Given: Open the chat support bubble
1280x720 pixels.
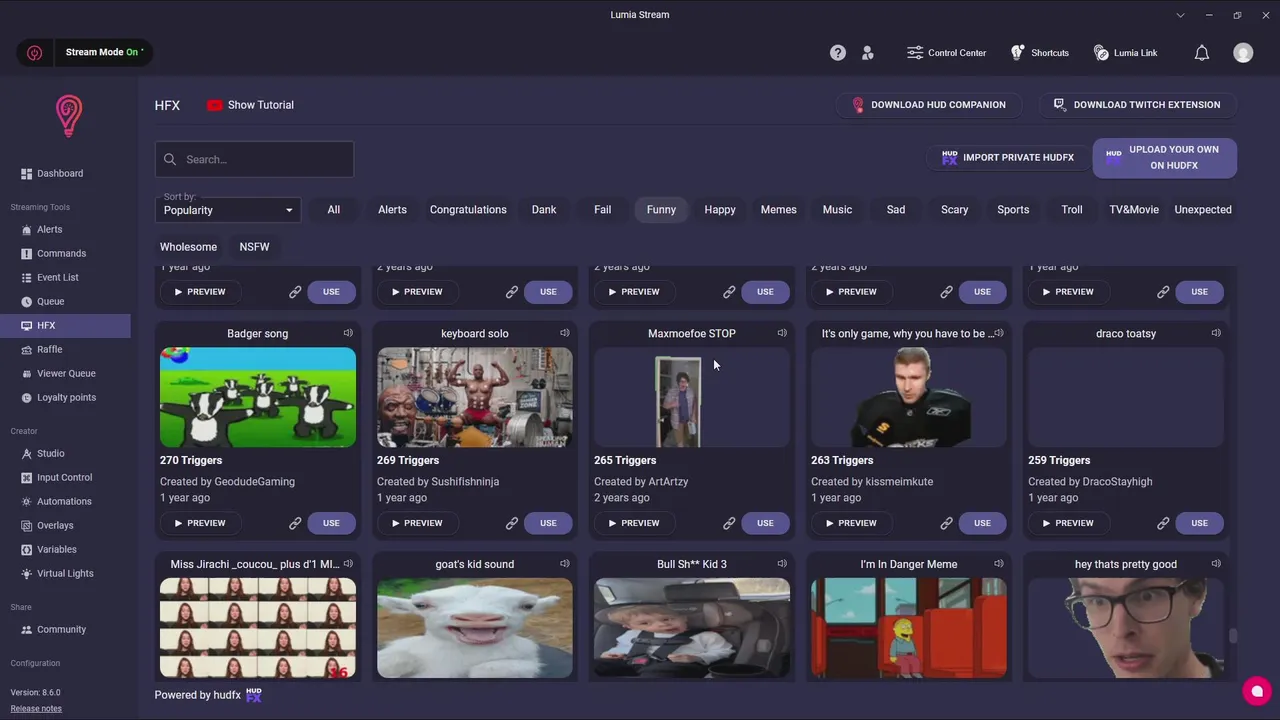Looking at the screenshot, I should [x=1257, y=691].
